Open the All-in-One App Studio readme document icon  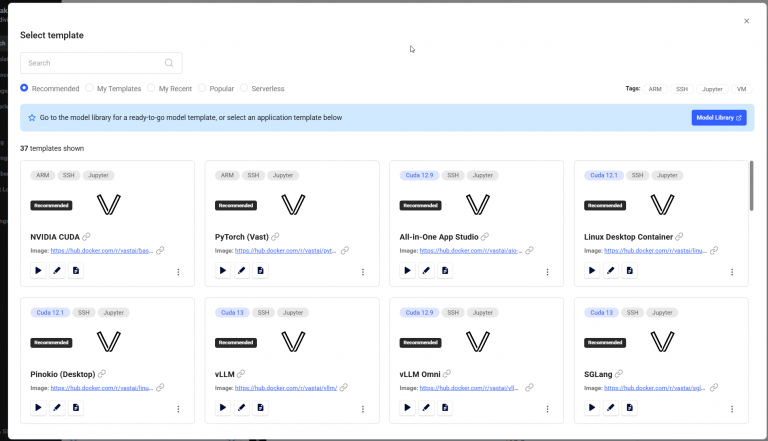(445, 270)
